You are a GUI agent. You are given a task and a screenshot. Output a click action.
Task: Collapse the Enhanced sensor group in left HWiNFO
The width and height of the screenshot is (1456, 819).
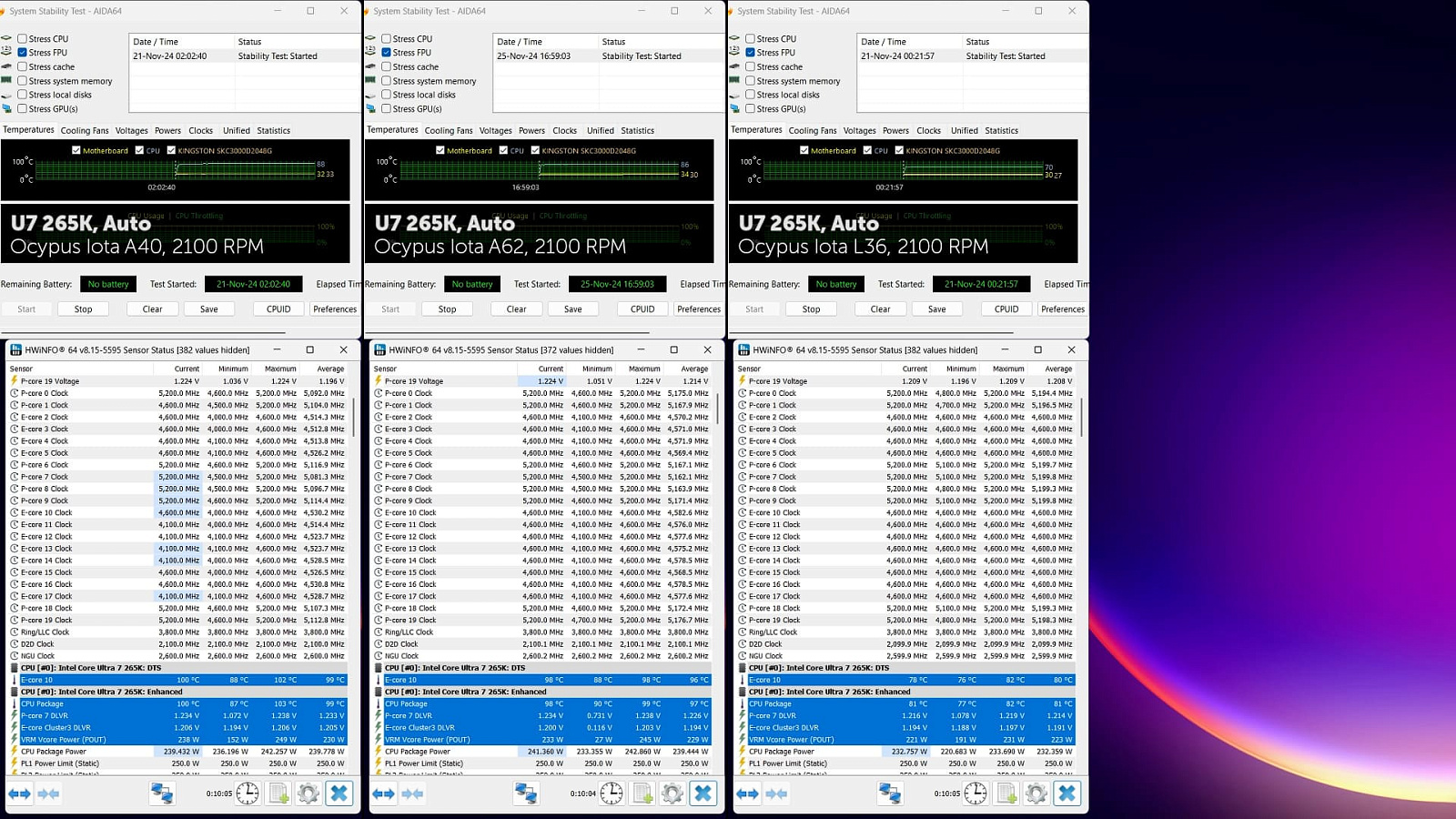(15, 692)
